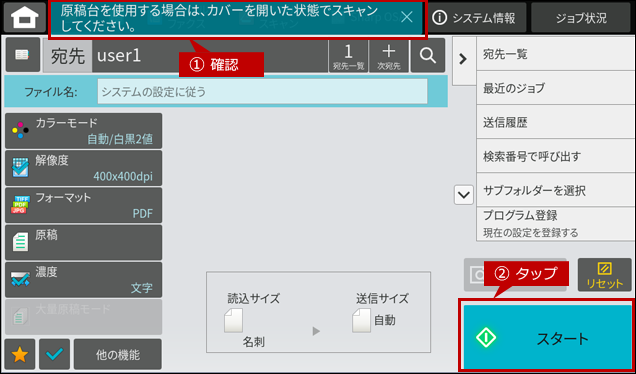Image resolution: width=636 pixels, height=374 pixels.
Task: Open the 読込サイズ/送信サイズ size panel
Action: [x=318, y=312]
